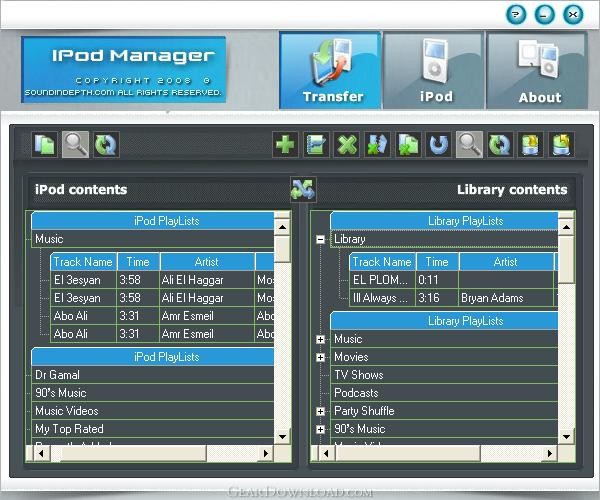Expand the library 90's Music playlist
The height and width of the screenshot is (500, 600).
coord(321,429)
